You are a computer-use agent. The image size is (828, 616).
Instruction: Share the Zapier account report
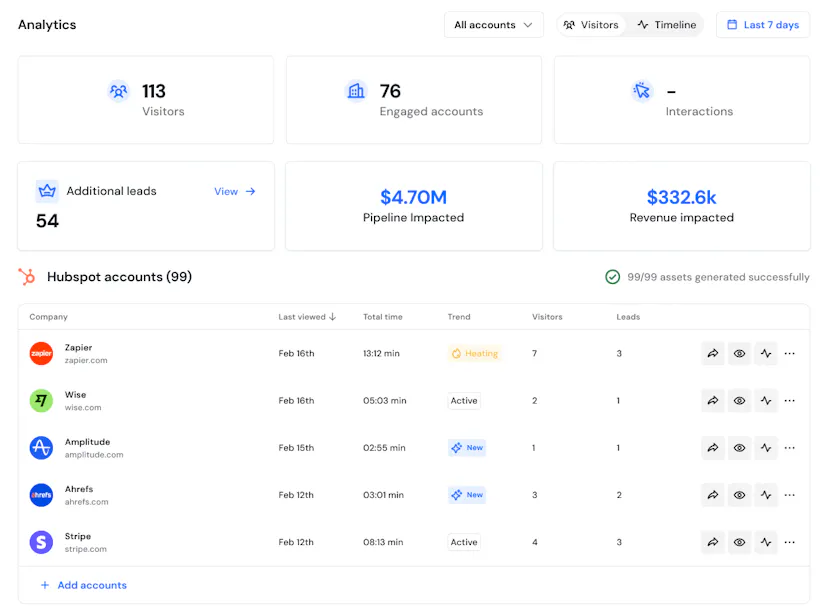[713, 353]
